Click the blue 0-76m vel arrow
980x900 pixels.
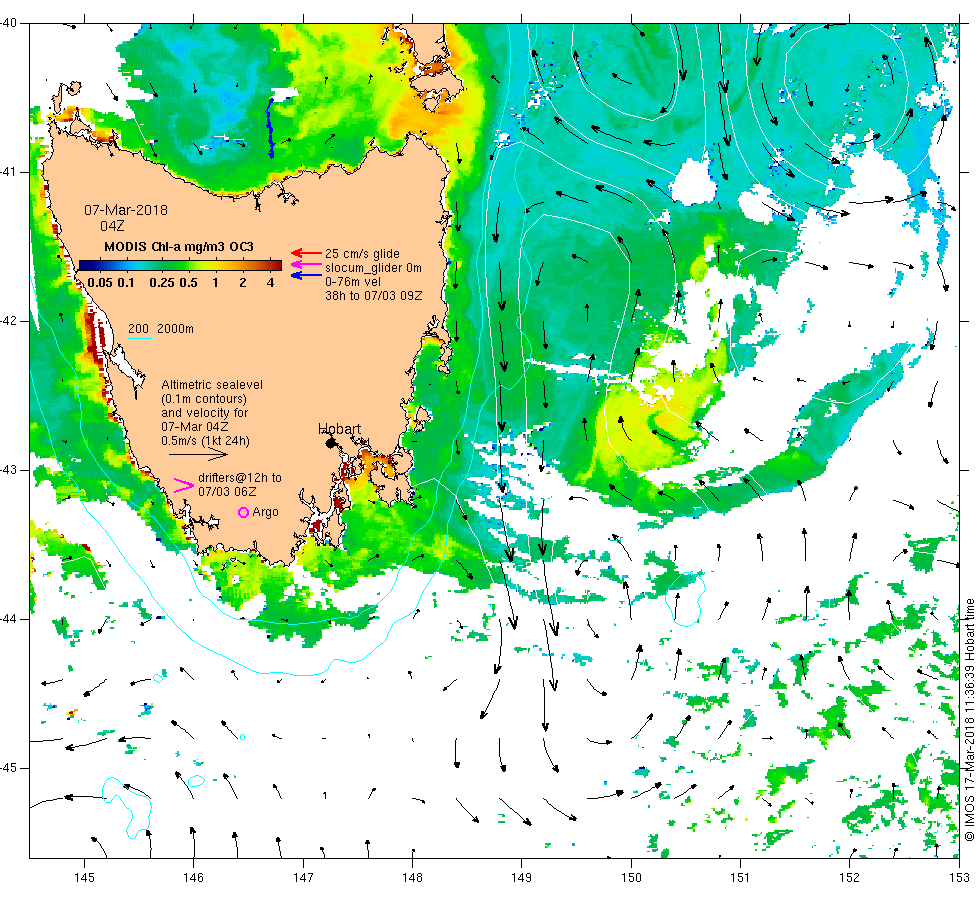(x=306, y=275)
